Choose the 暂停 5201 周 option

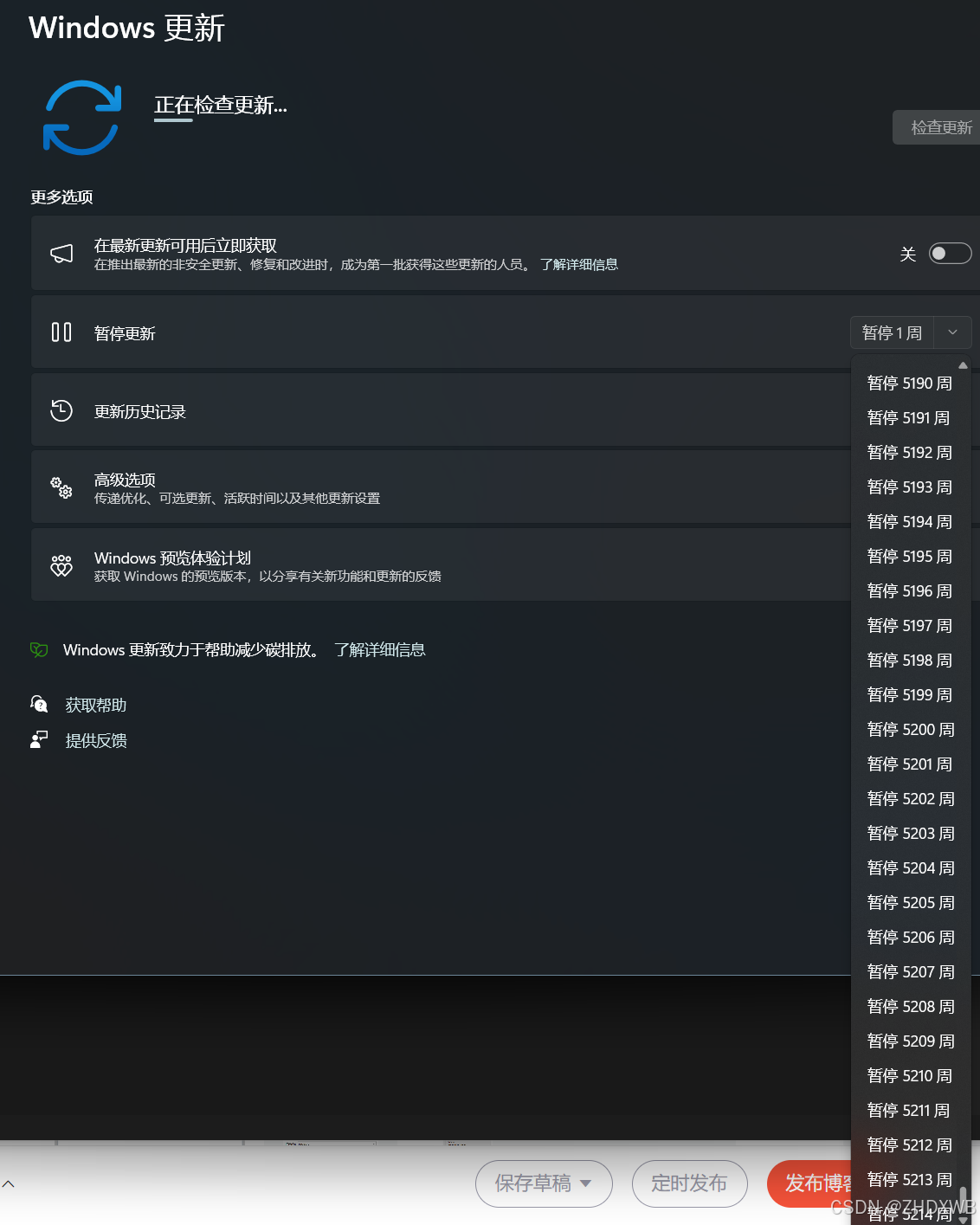point(910,764)
